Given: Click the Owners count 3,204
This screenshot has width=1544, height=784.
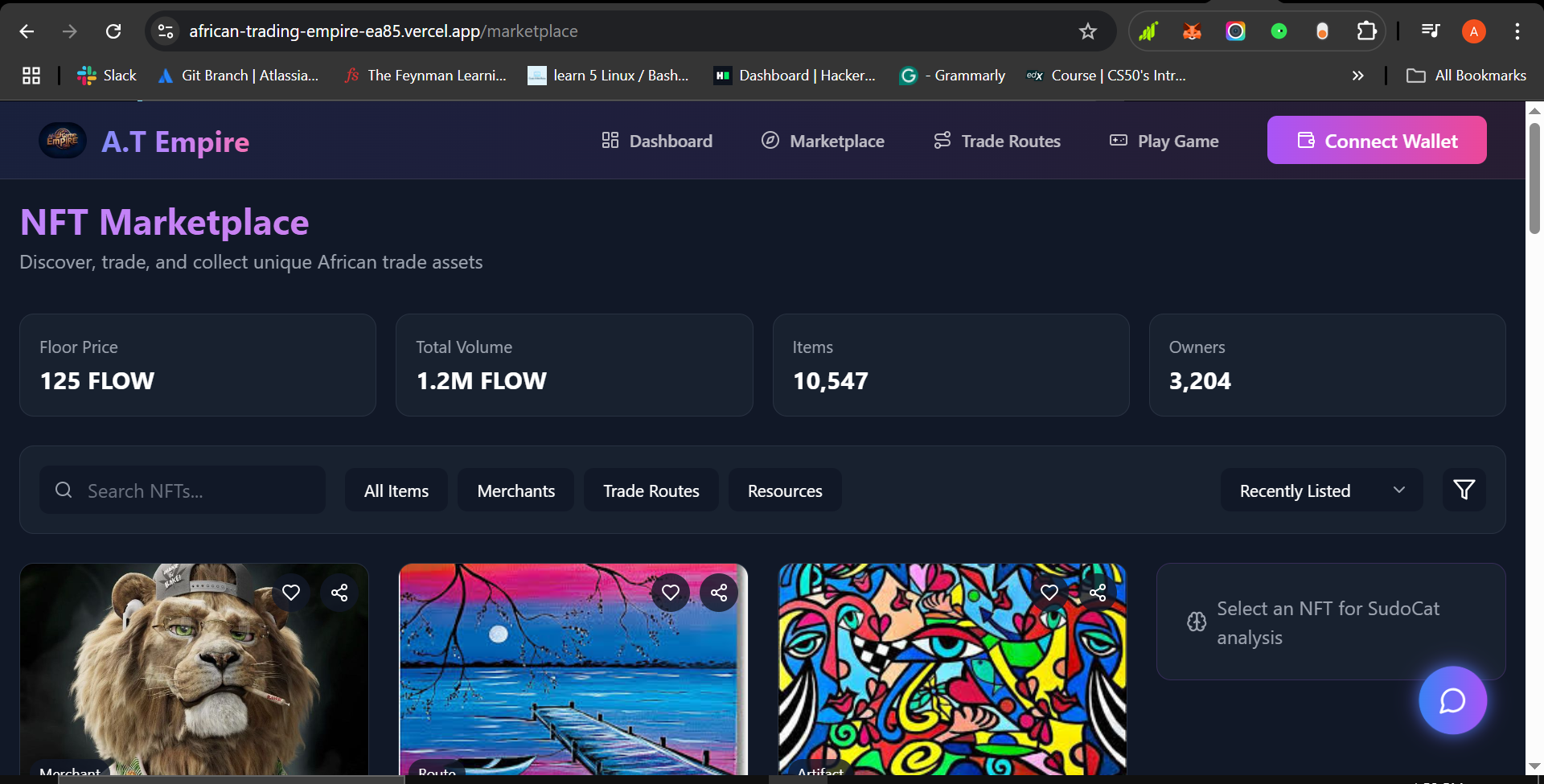Looking at the screenshot, I should click(1200, 381).
